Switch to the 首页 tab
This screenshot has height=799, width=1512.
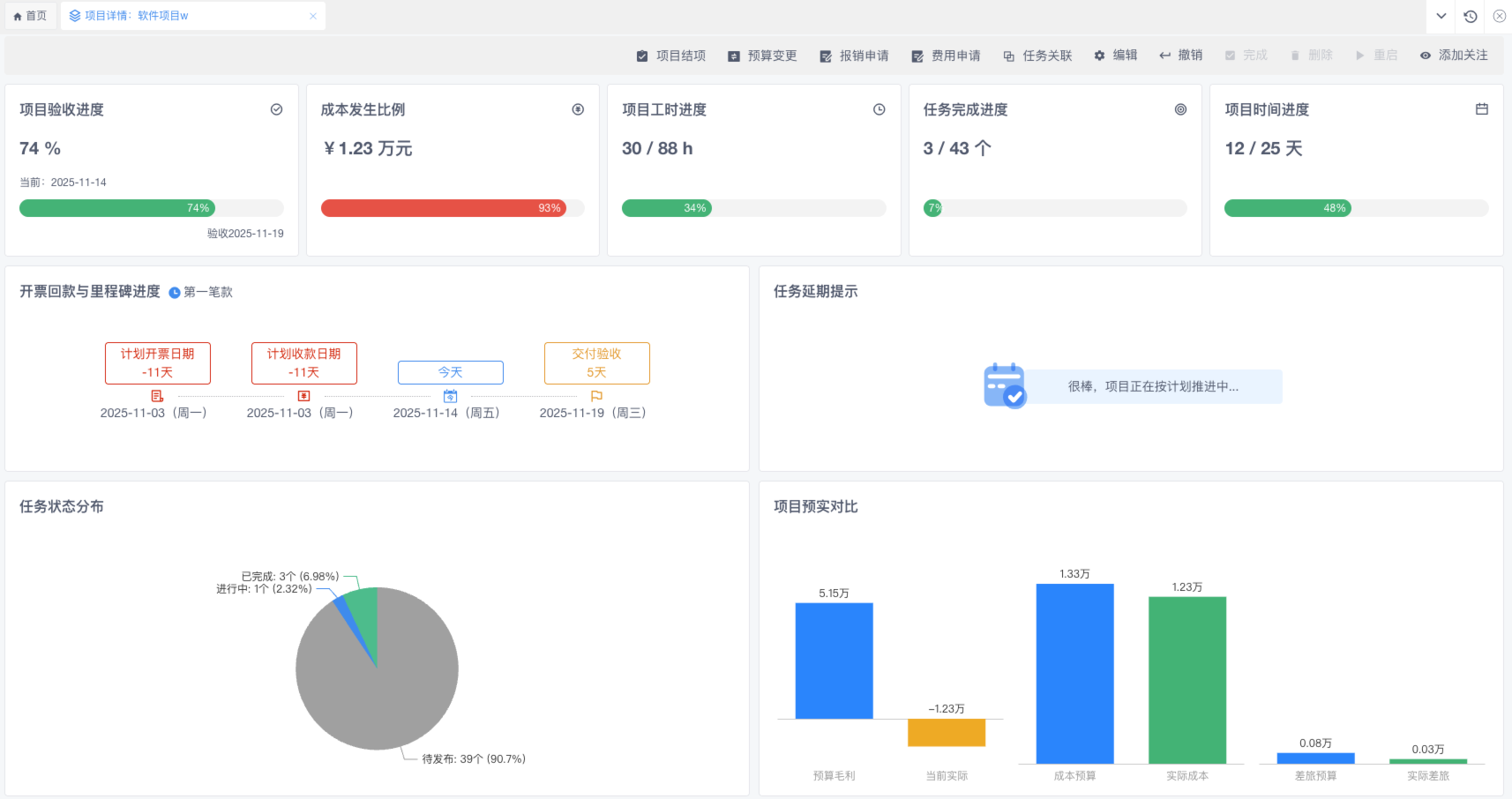(x=31, y=16)
